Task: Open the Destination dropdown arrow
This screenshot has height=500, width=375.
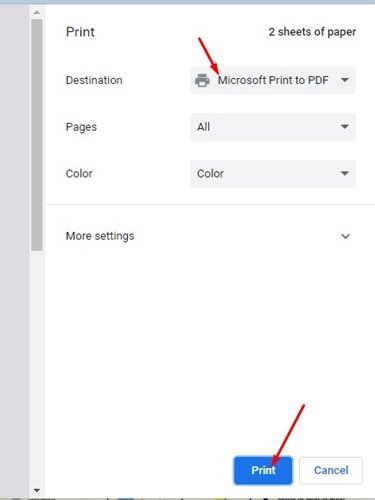Action: (345, 80)
